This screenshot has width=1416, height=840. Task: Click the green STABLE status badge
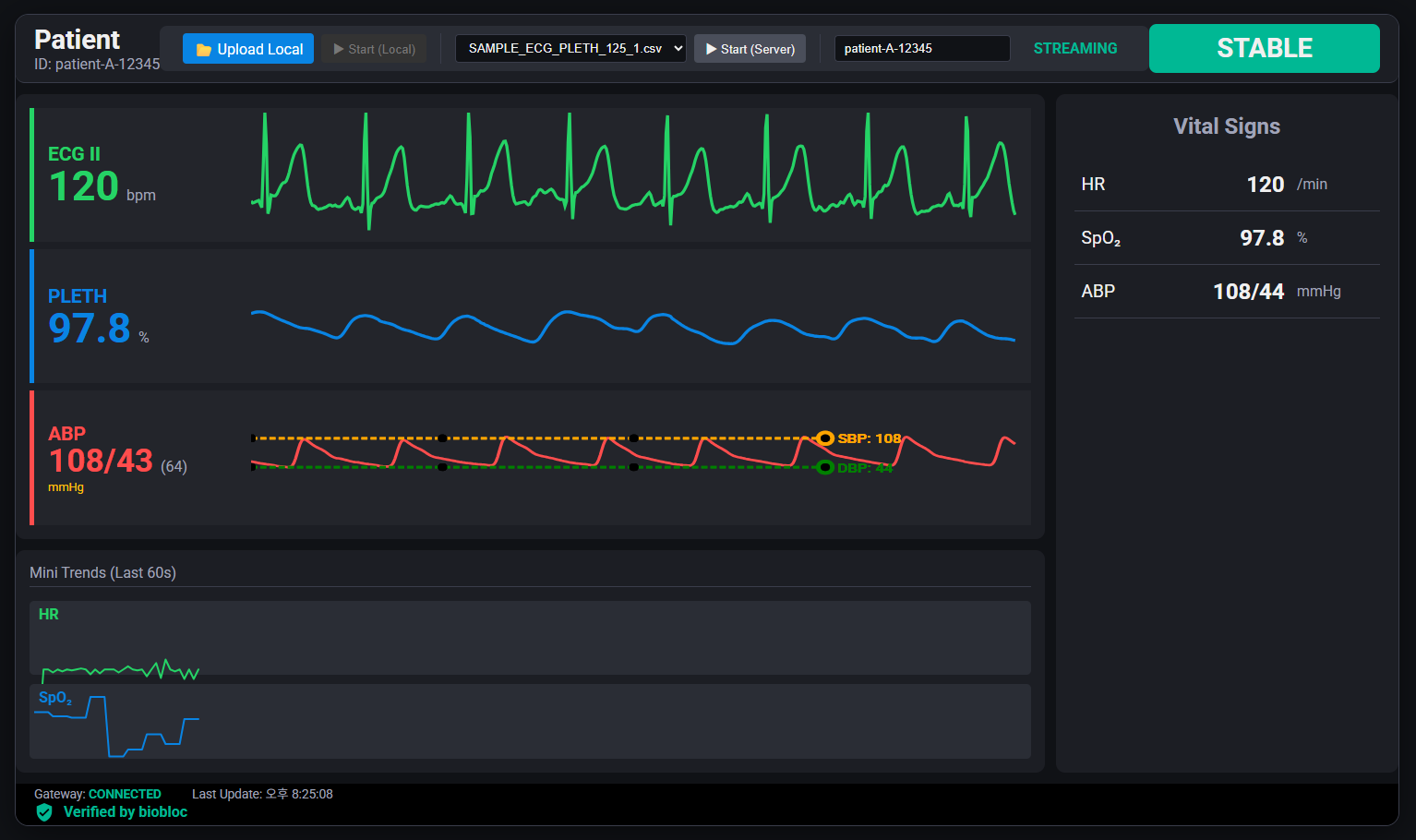(1265, 48)
